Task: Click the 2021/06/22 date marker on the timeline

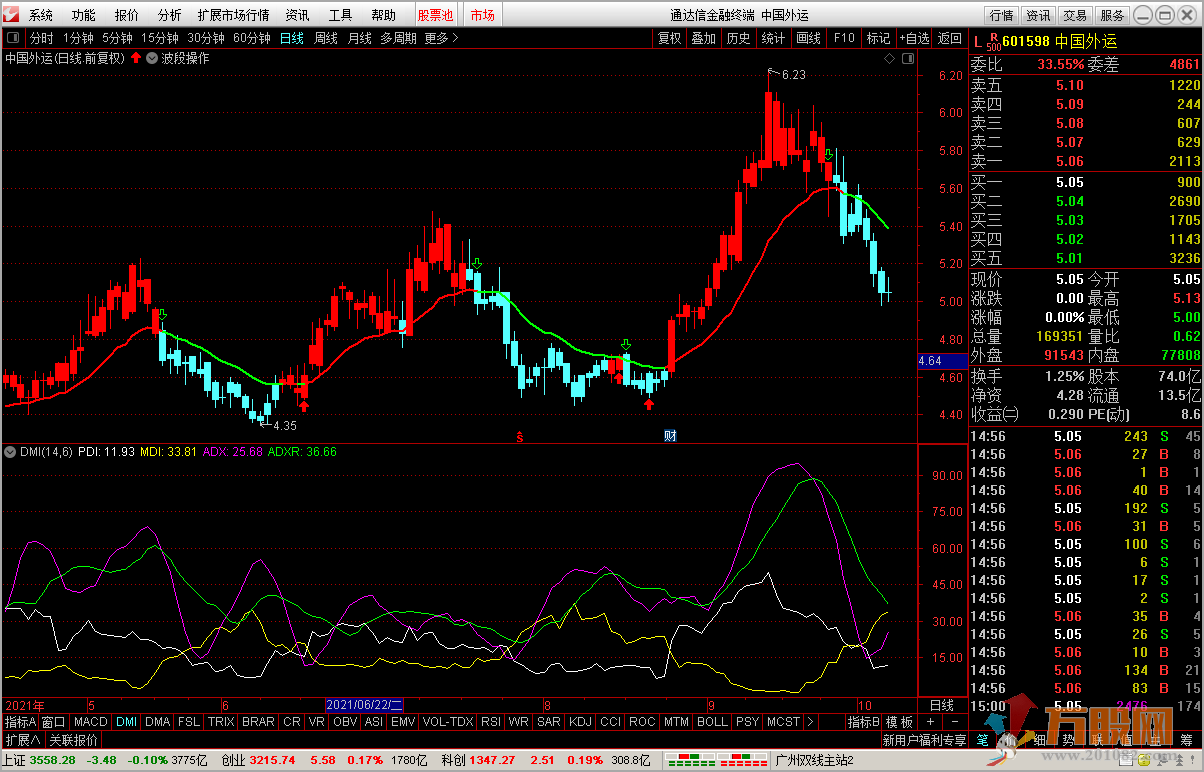Action: tap(365, 704)
